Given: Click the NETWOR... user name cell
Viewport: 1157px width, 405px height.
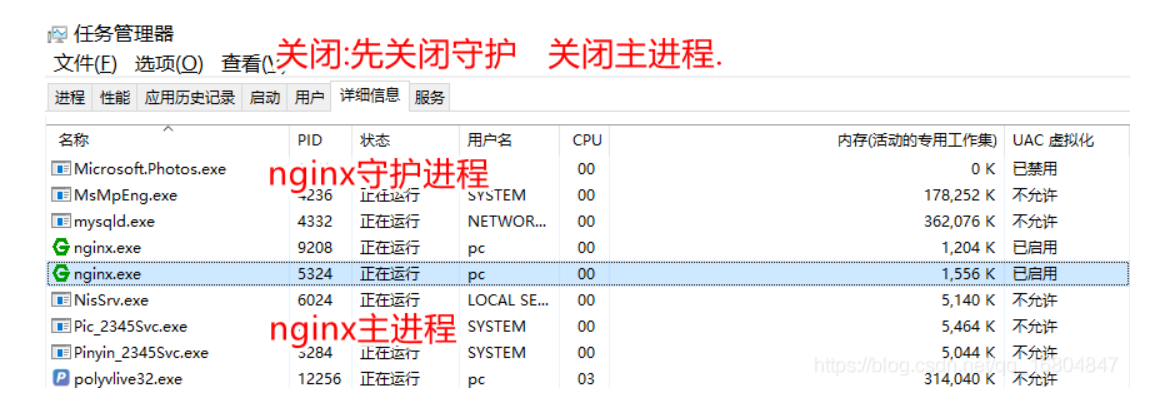Looking at the screenshot, I should [x=508, y=221].
